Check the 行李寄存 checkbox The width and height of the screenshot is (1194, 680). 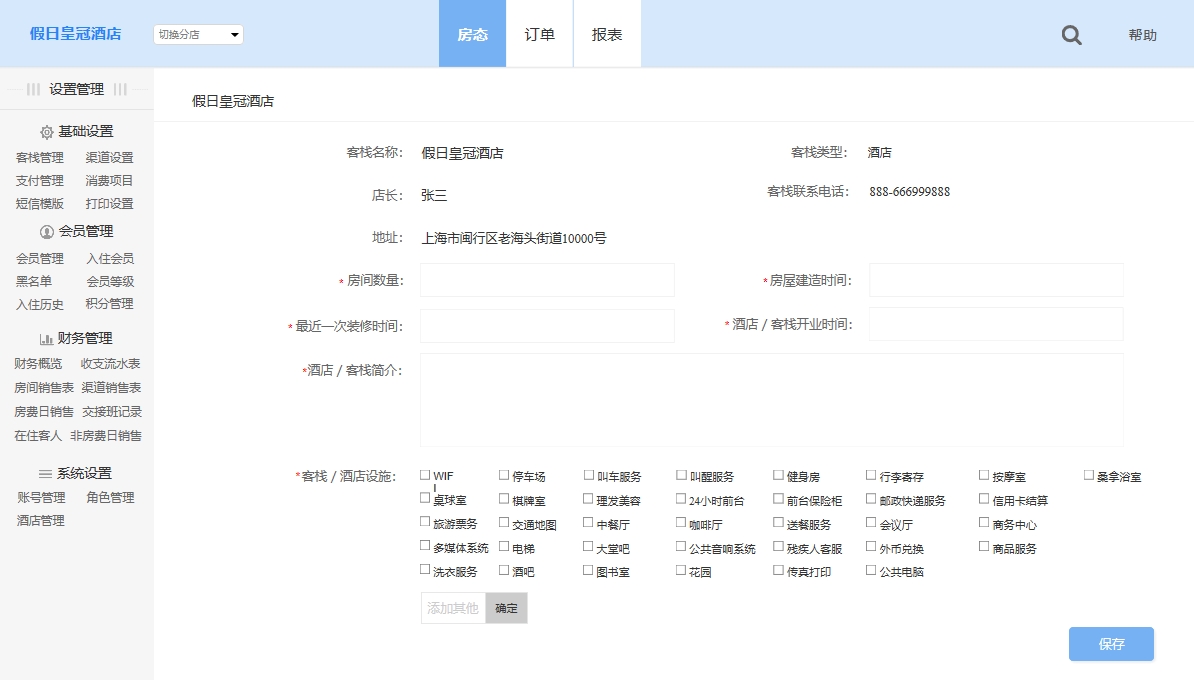tap(871, 475)
